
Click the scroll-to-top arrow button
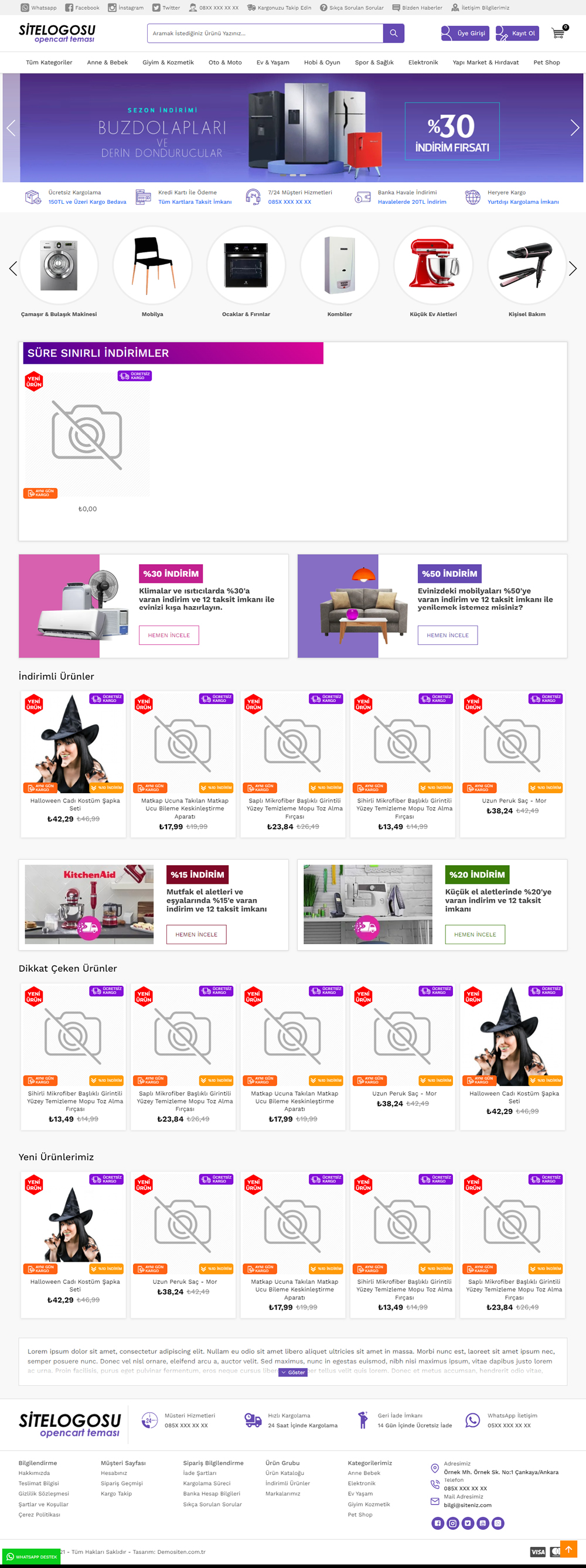(568, 1549)
